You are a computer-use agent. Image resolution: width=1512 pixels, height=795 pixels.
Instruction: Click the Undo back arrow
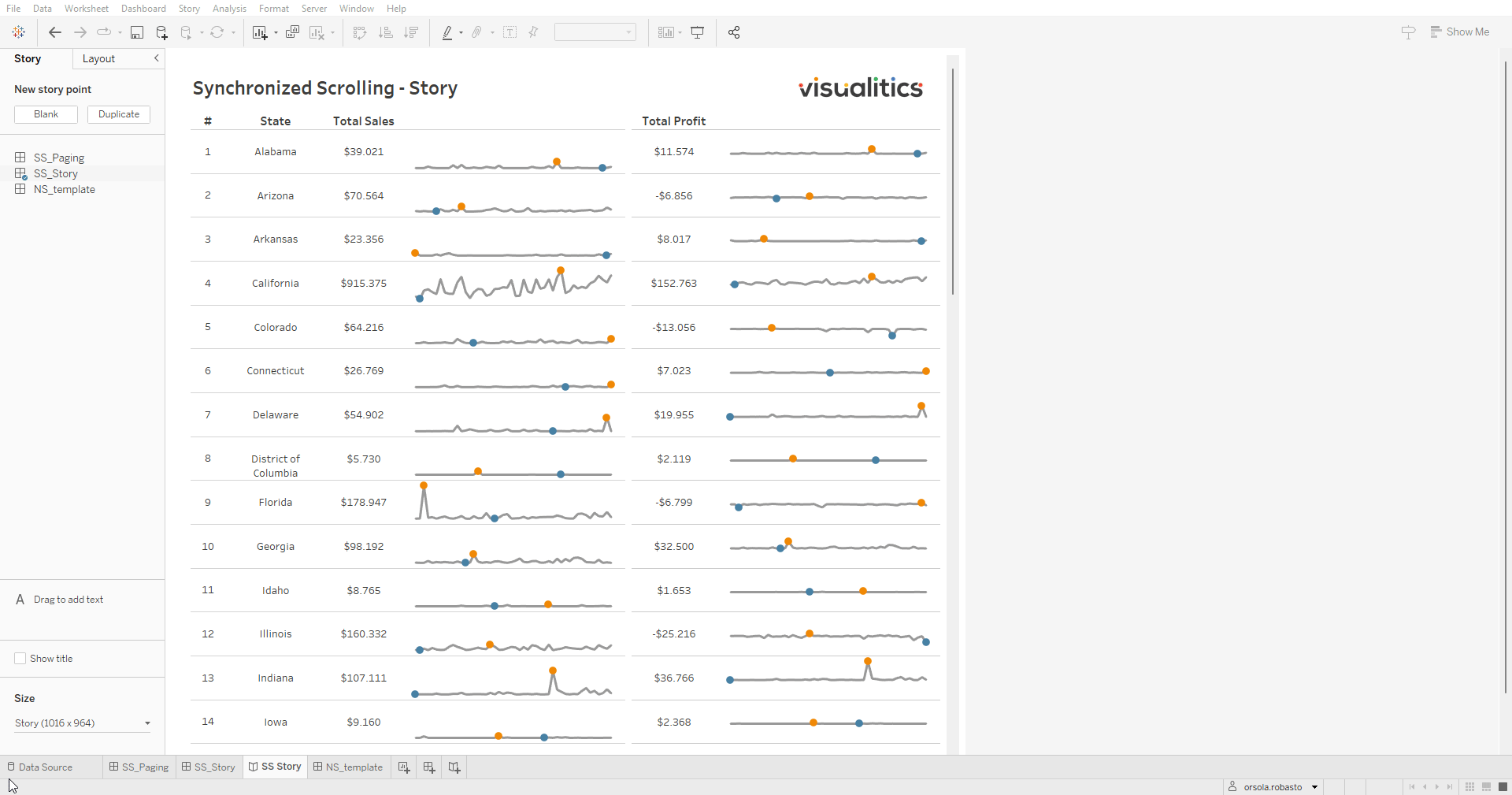click(54, 32)
